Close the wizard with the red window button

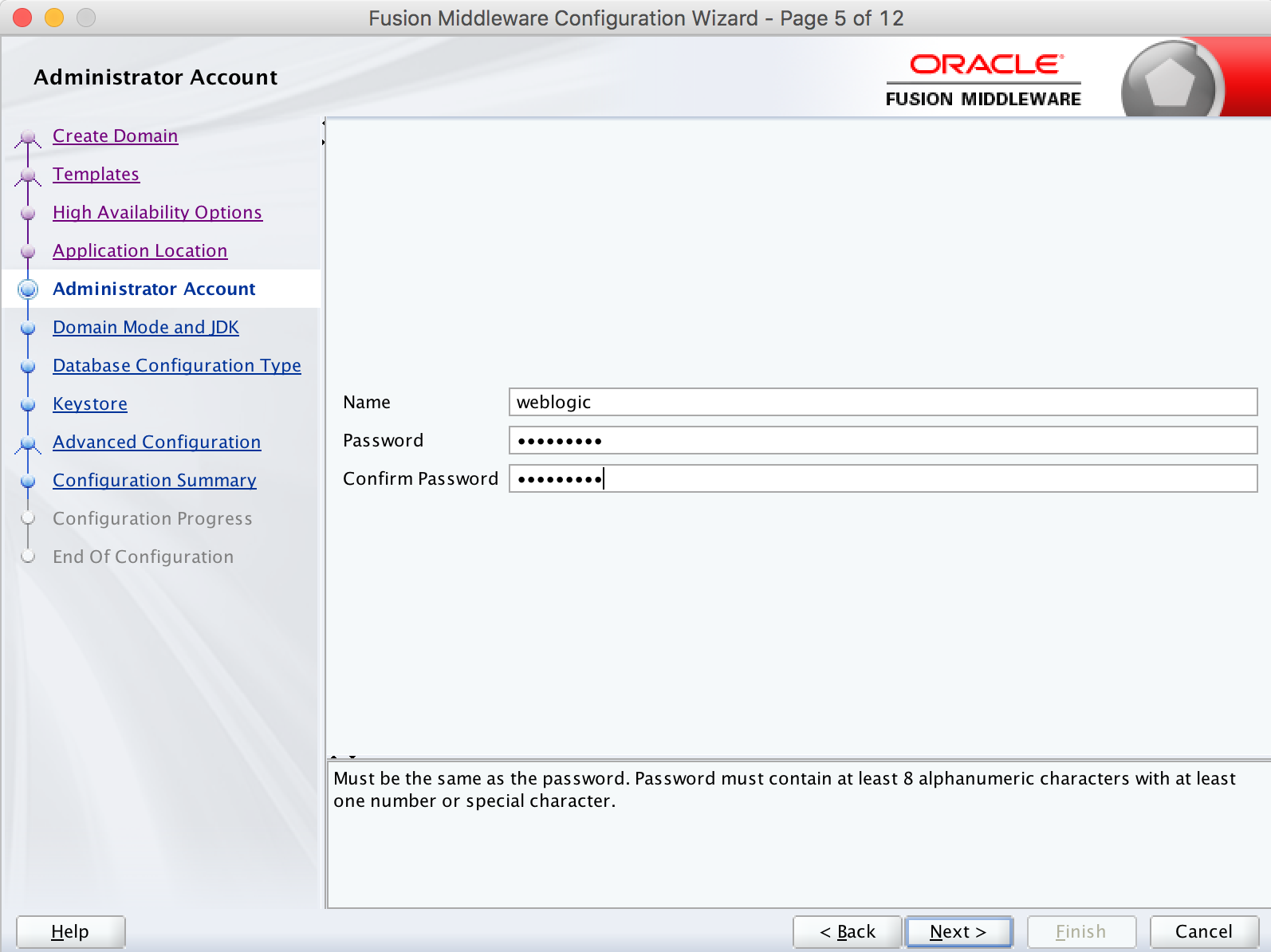coord(22,18)
